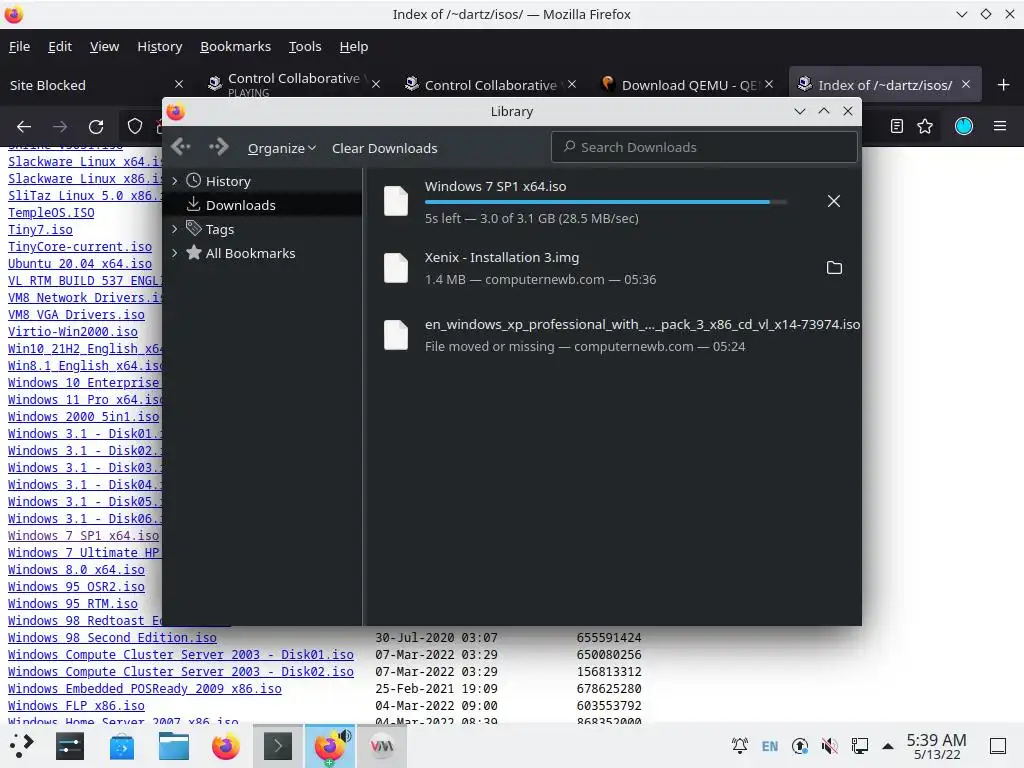Open Konsole terminal task in taskbar
The height and width of the screenshot is (768, 1024).
[x=278, y=746]
